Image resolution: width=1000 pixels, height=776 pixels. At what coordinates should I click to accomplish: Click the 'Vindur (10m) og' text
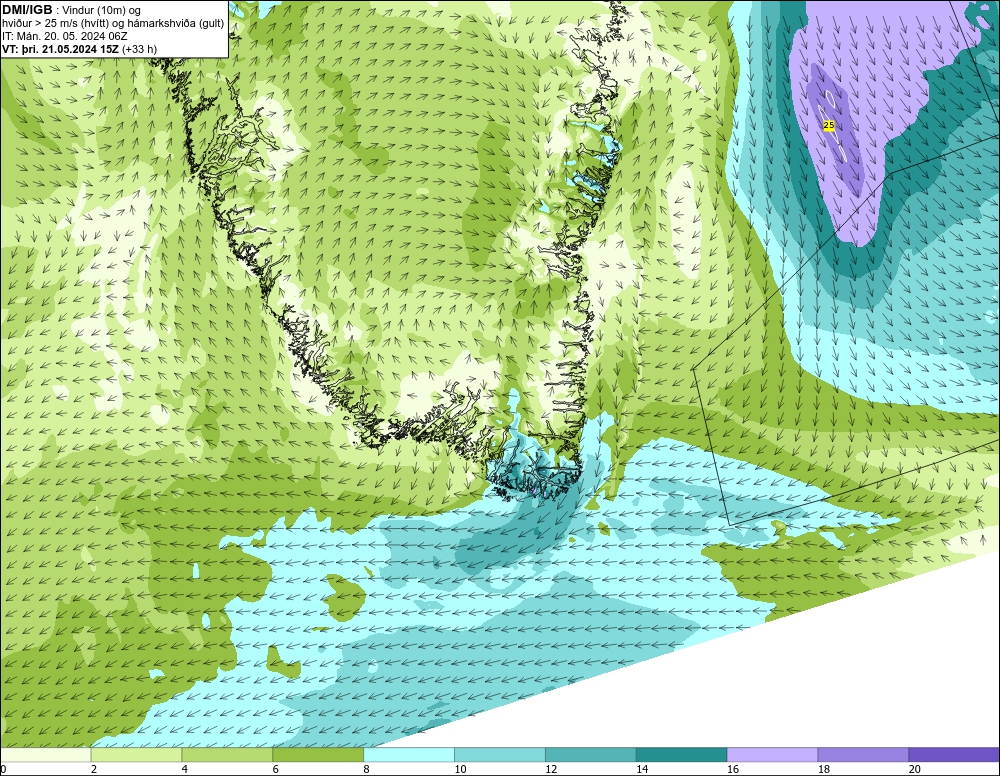[x=101, y=10]
